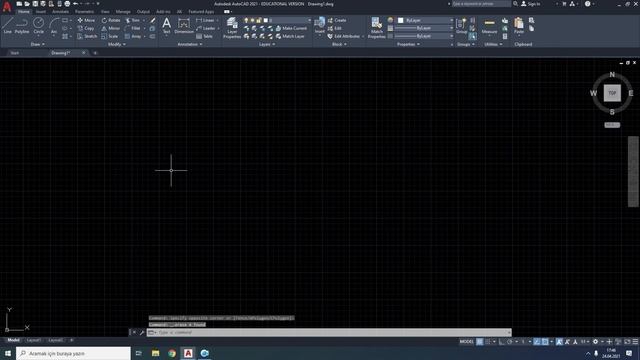Click Match Layer button
The height and width of the screenshot is (360, 640).
(290, 36)
